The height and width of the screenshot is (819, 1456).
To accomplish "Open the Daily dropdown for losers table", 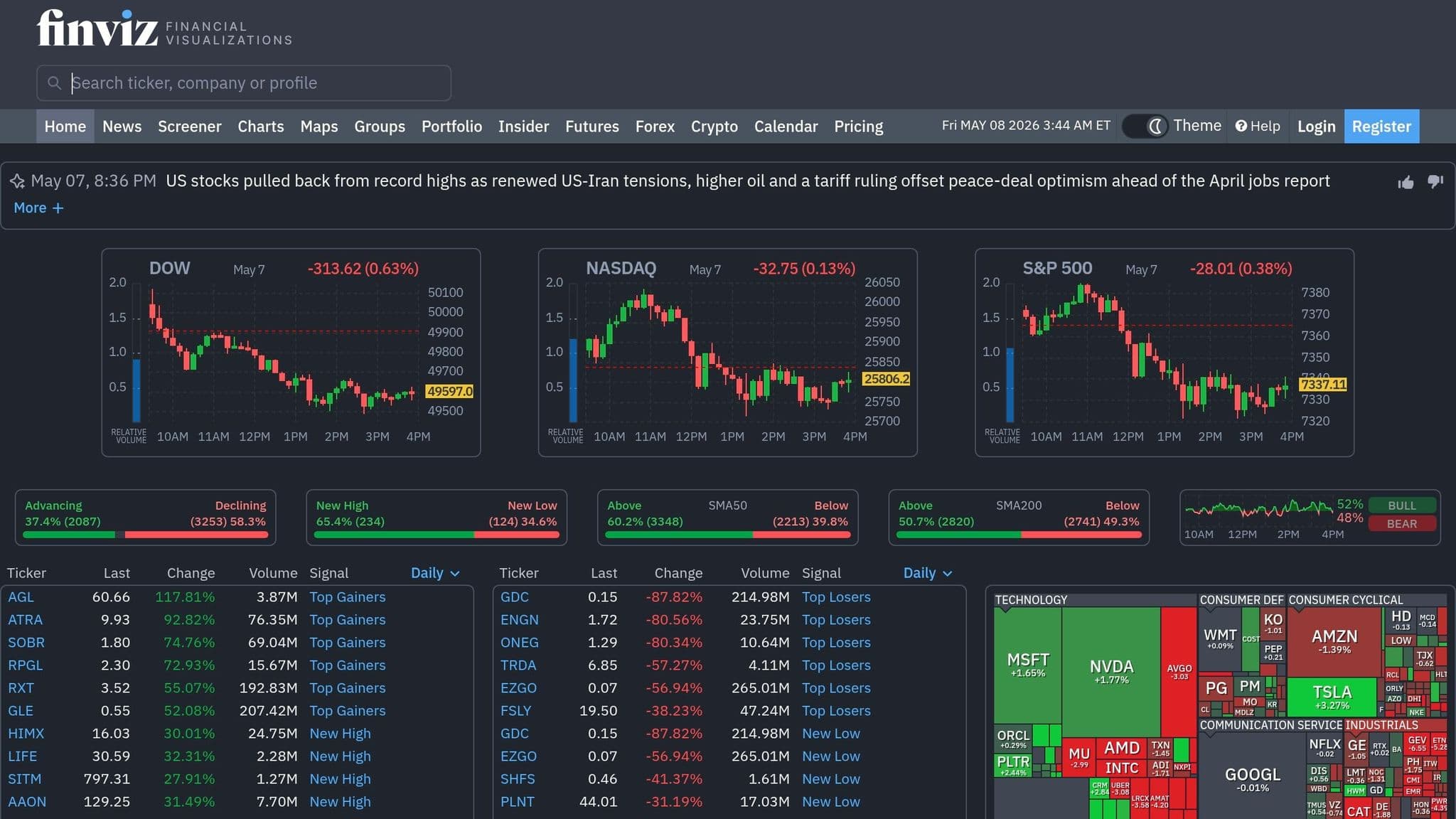I will [x=927, y=573].
